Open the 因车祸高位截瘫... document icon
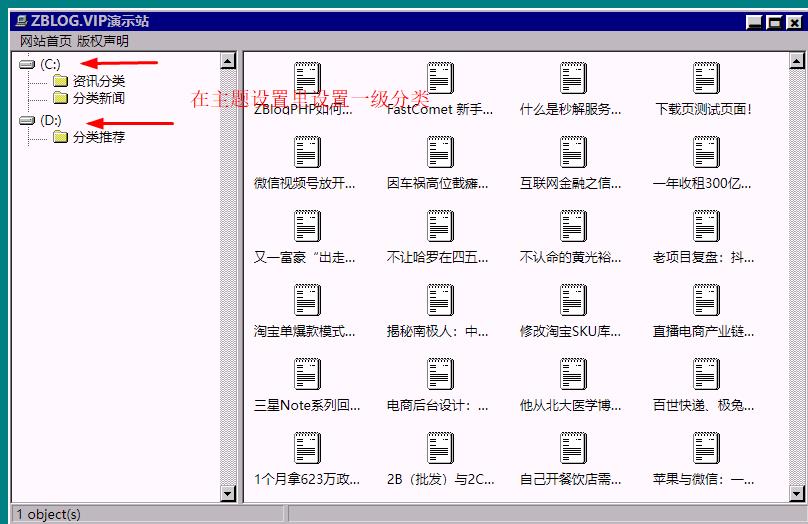The height and width of the screenshot is (524, 808). (x=440, y=152)
